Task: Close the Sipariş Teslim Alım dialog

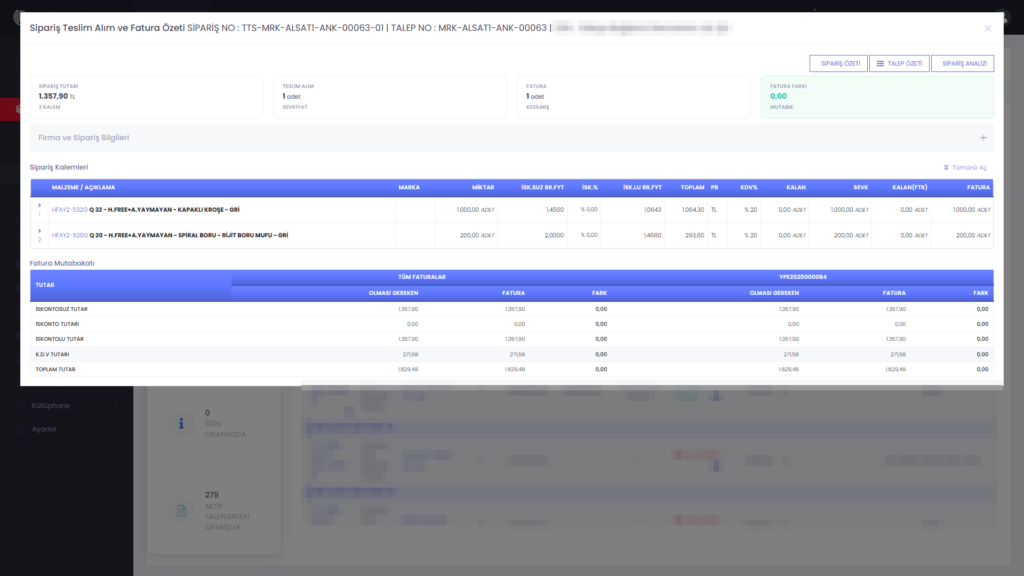Action: [x=987, y=29]
